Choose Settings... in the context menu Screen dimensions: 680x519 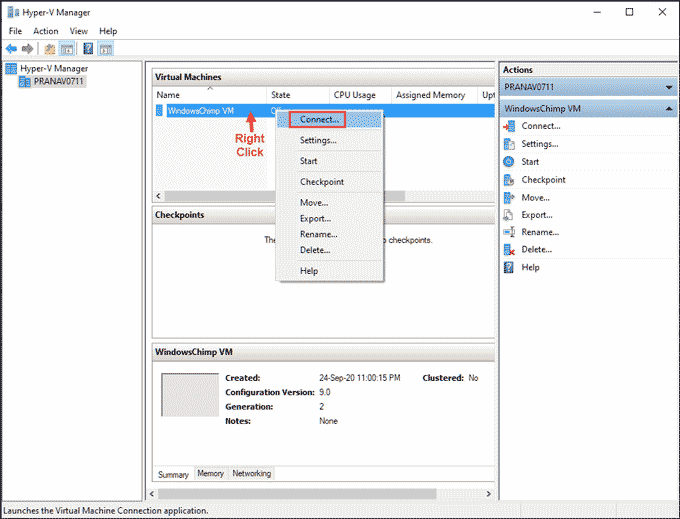(x=330, y=140)
